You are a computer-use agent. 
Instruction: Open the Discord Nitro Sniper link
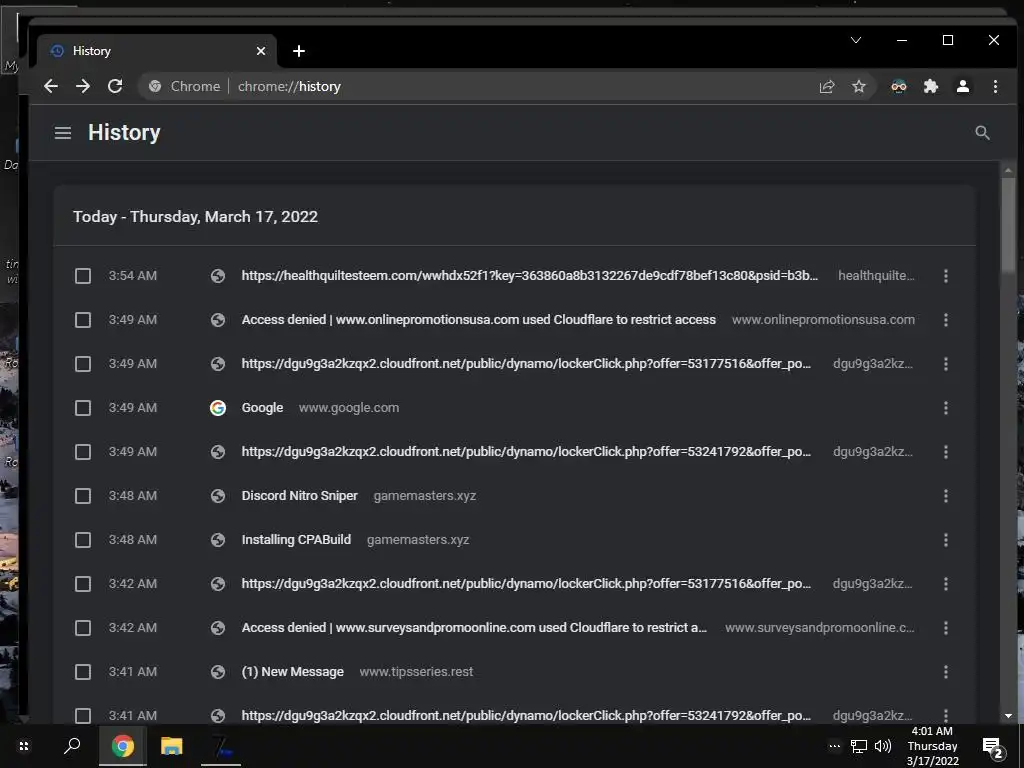(300, 496)
